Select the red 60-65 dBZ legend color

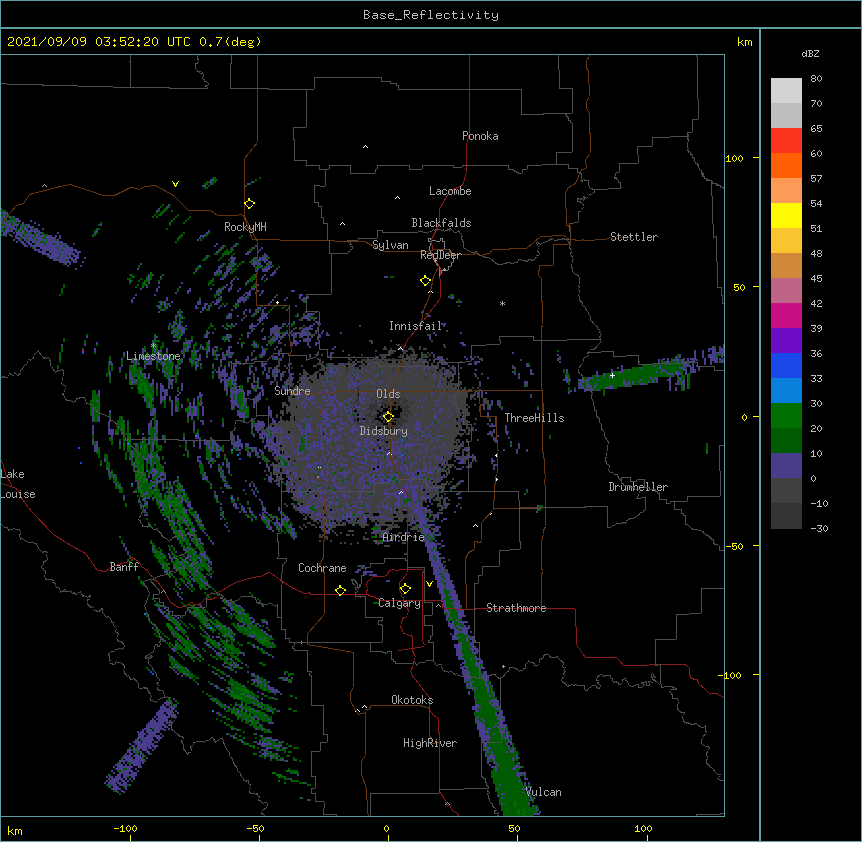[786, 141]
